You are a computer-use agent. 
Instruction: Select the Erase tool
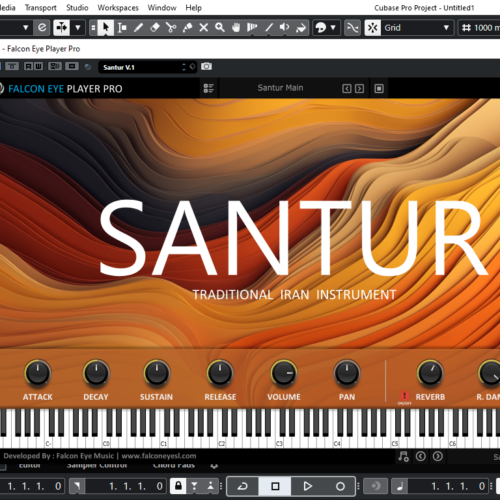[x=155, y=28]
